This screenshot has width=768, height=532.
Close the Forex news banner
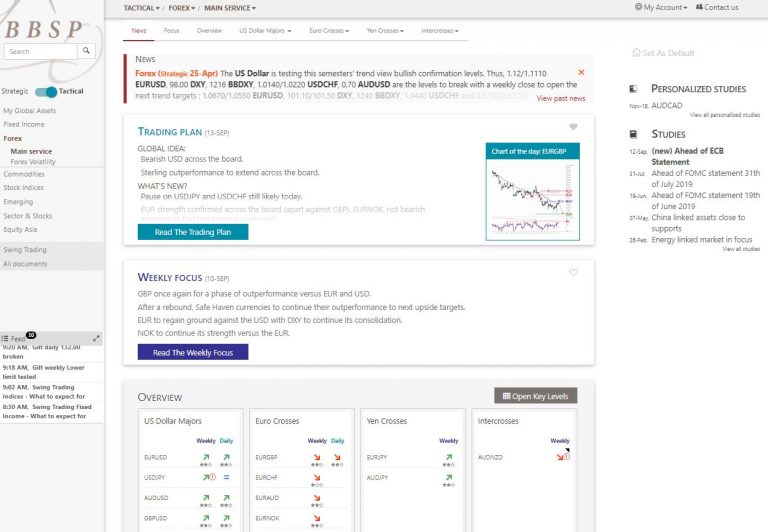point(581,73)
